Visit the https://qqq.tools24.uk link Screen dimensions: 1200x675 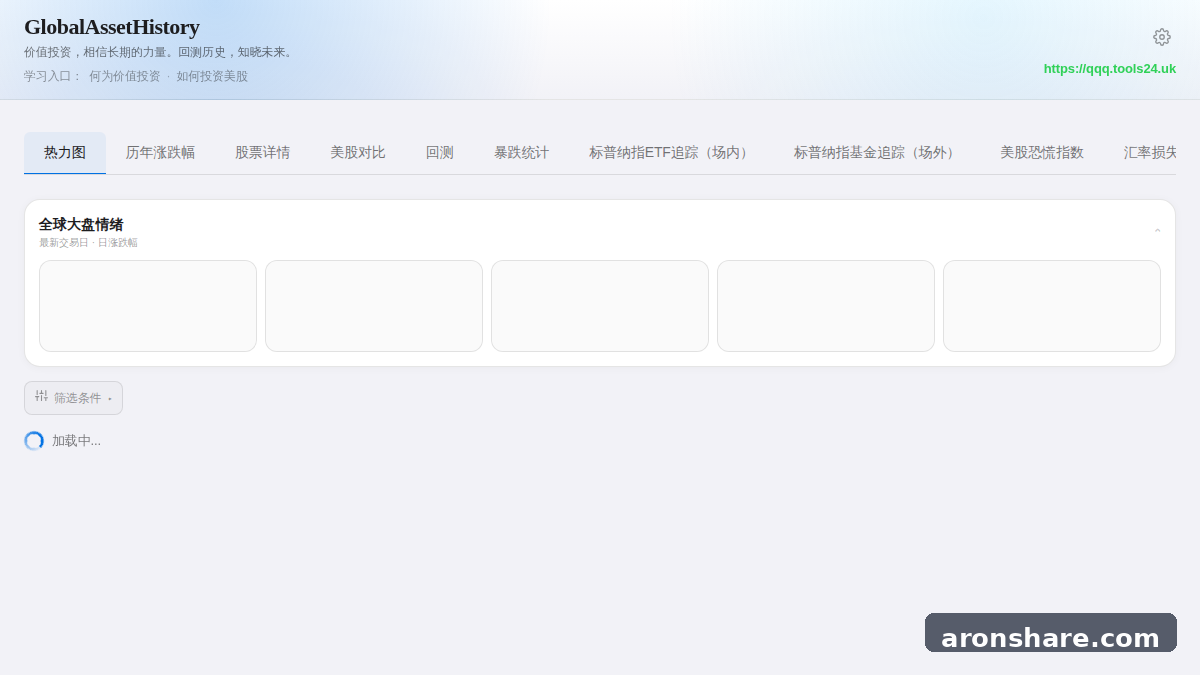pos(1110,69)
